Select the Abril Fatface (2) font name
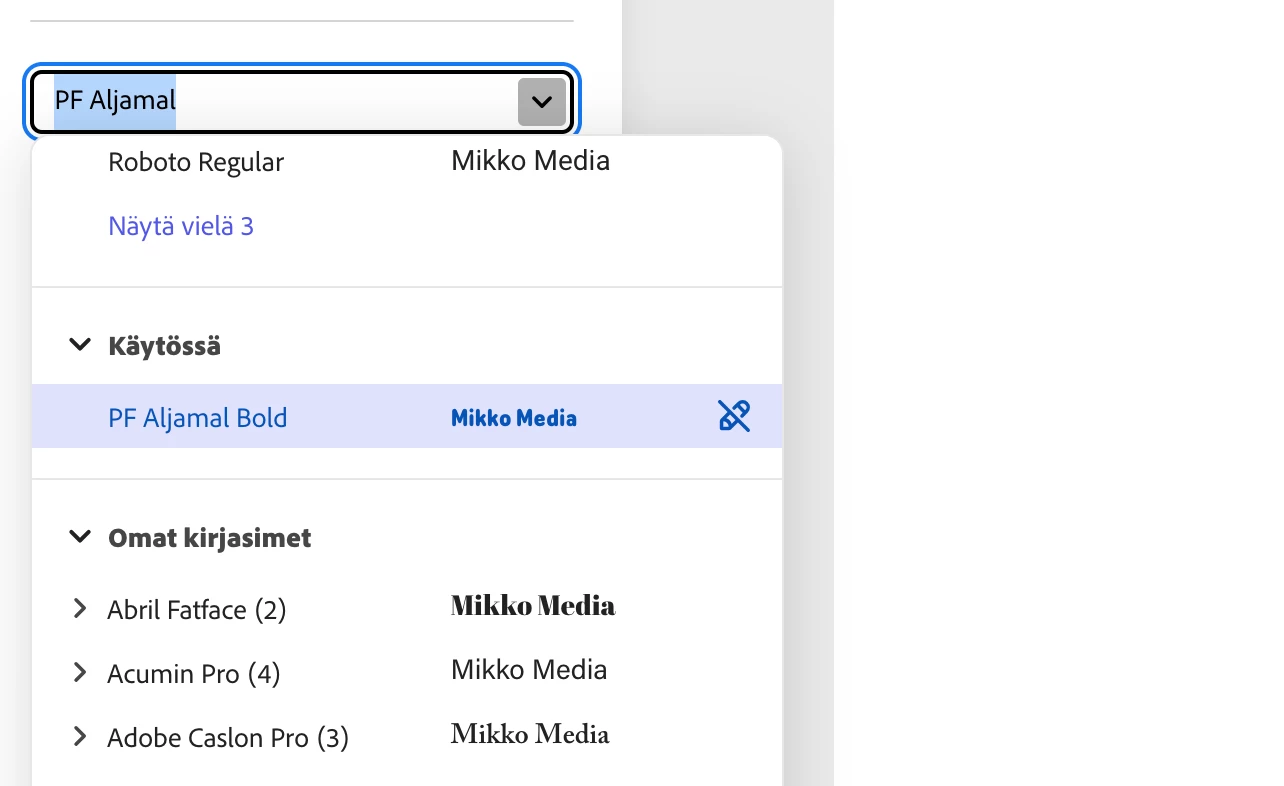 (197, 609)
